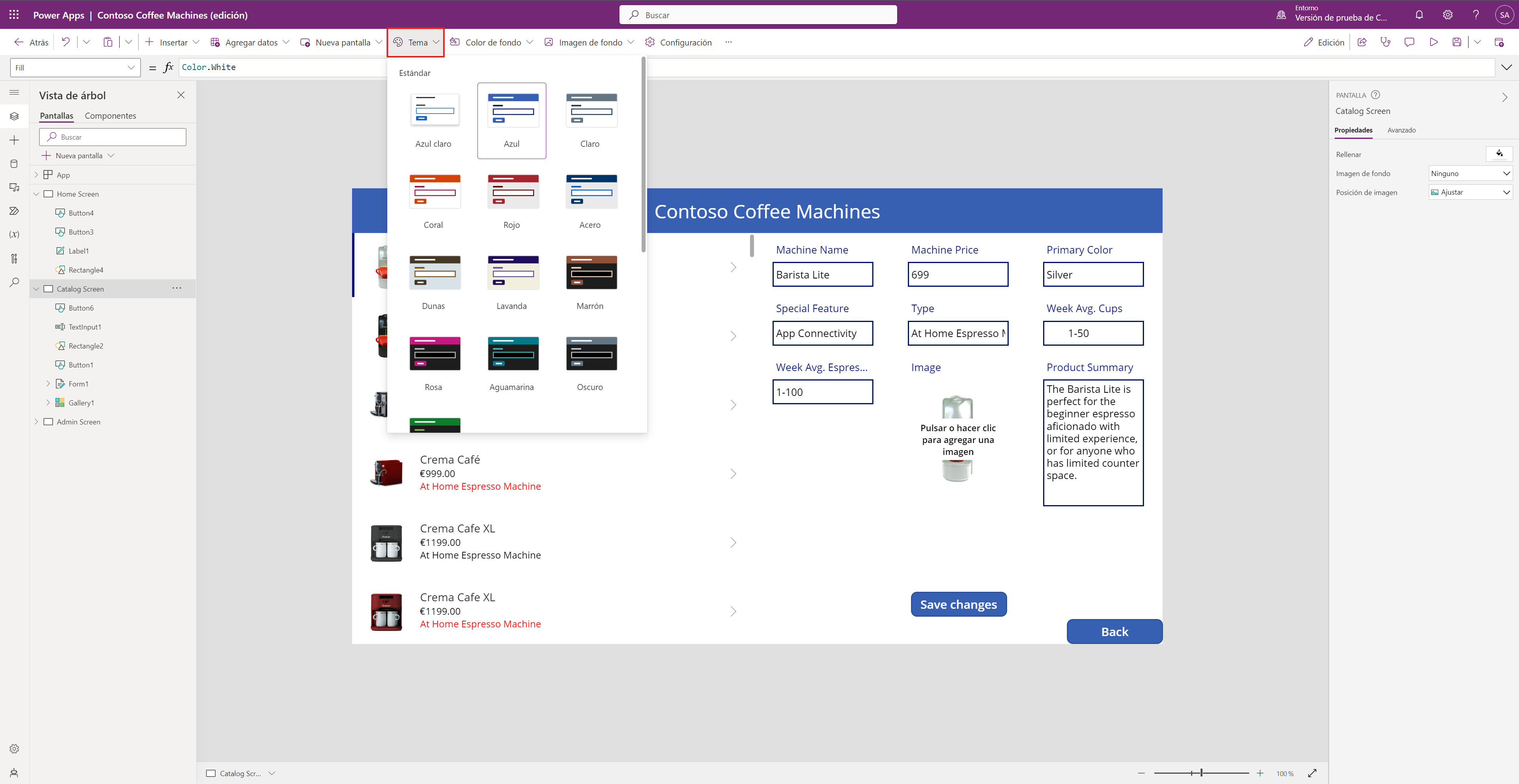This screenshot has height=784, width=1519.
Task: Collapse the Home Screen tree node
Action: [x=36, y=193]
